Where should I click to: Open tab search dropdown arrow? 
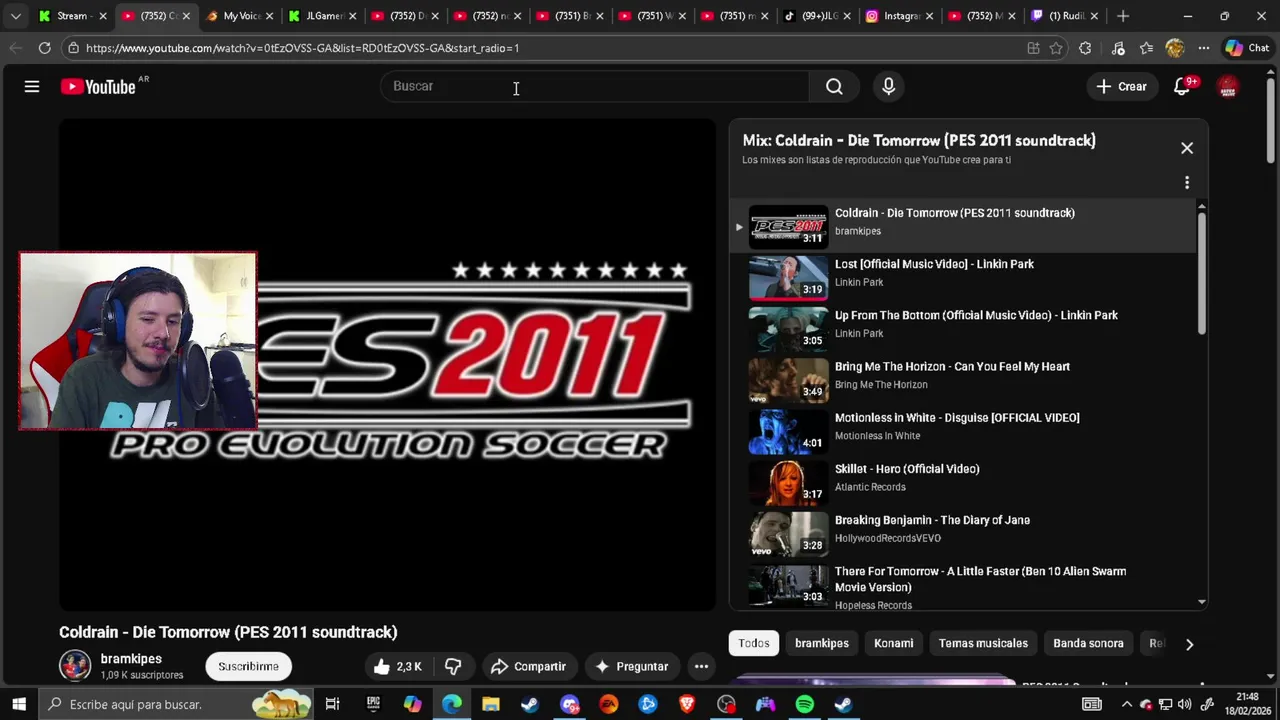point(15,16)
